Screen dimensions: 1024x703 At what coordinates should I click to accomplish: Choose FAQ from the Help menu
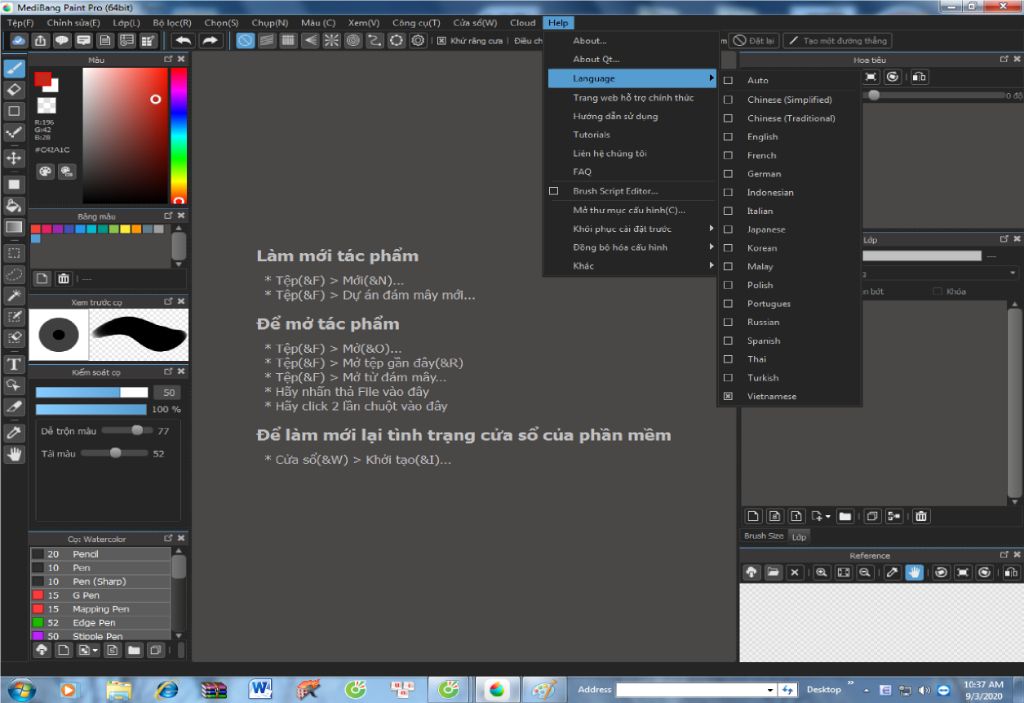click(582, 172)
